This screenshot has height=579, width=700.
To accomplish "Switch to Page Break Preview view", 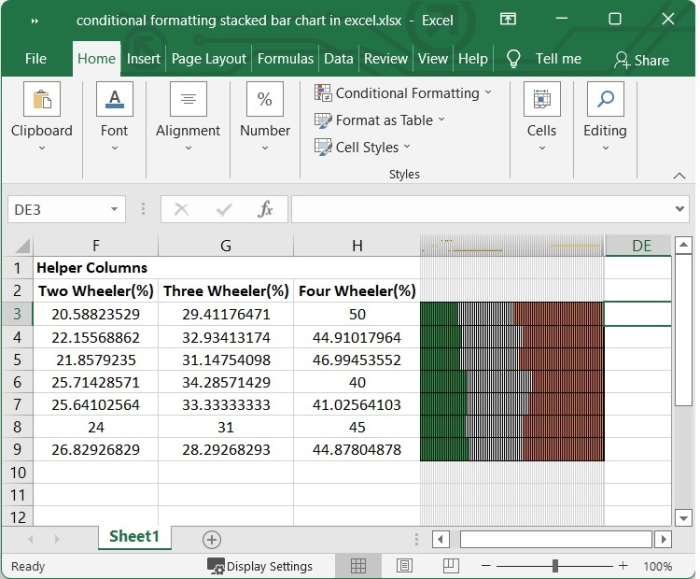I will [450, 566].
